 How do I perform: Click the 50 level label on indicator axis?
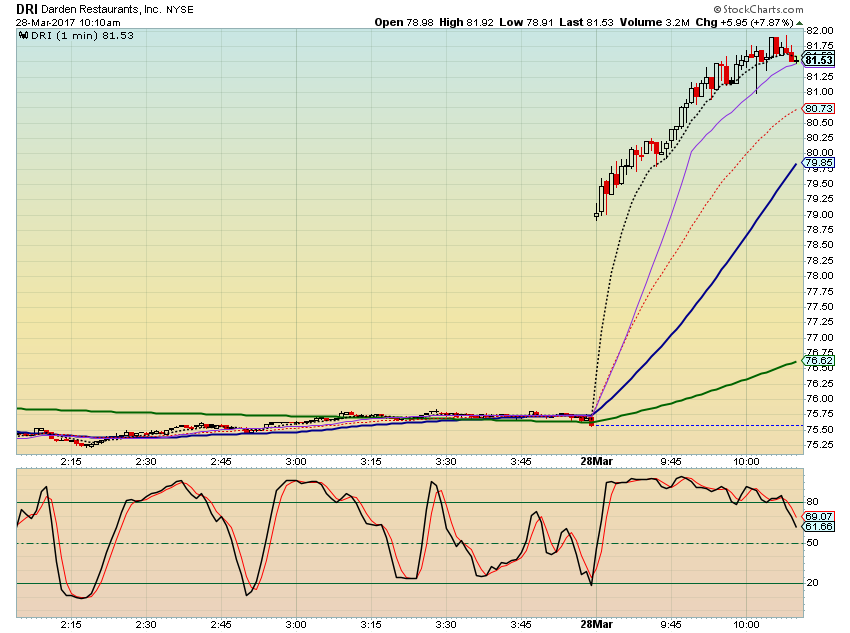(813, 542)
